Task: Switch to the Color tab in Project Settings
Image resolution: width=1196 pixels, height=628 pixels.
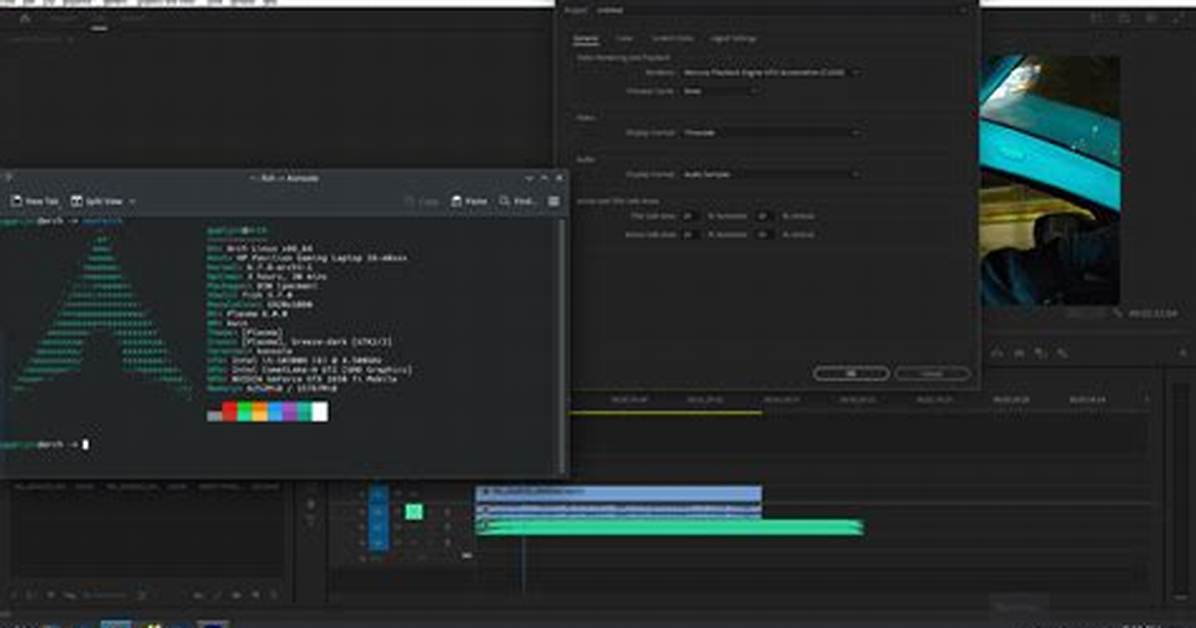Action: (x=624, y=38)
